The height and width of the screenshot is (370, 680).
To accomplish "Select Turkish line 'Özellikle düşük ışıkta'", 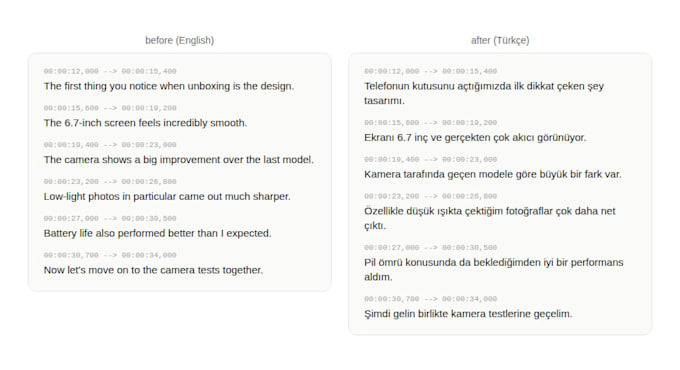I will point(490,218).
